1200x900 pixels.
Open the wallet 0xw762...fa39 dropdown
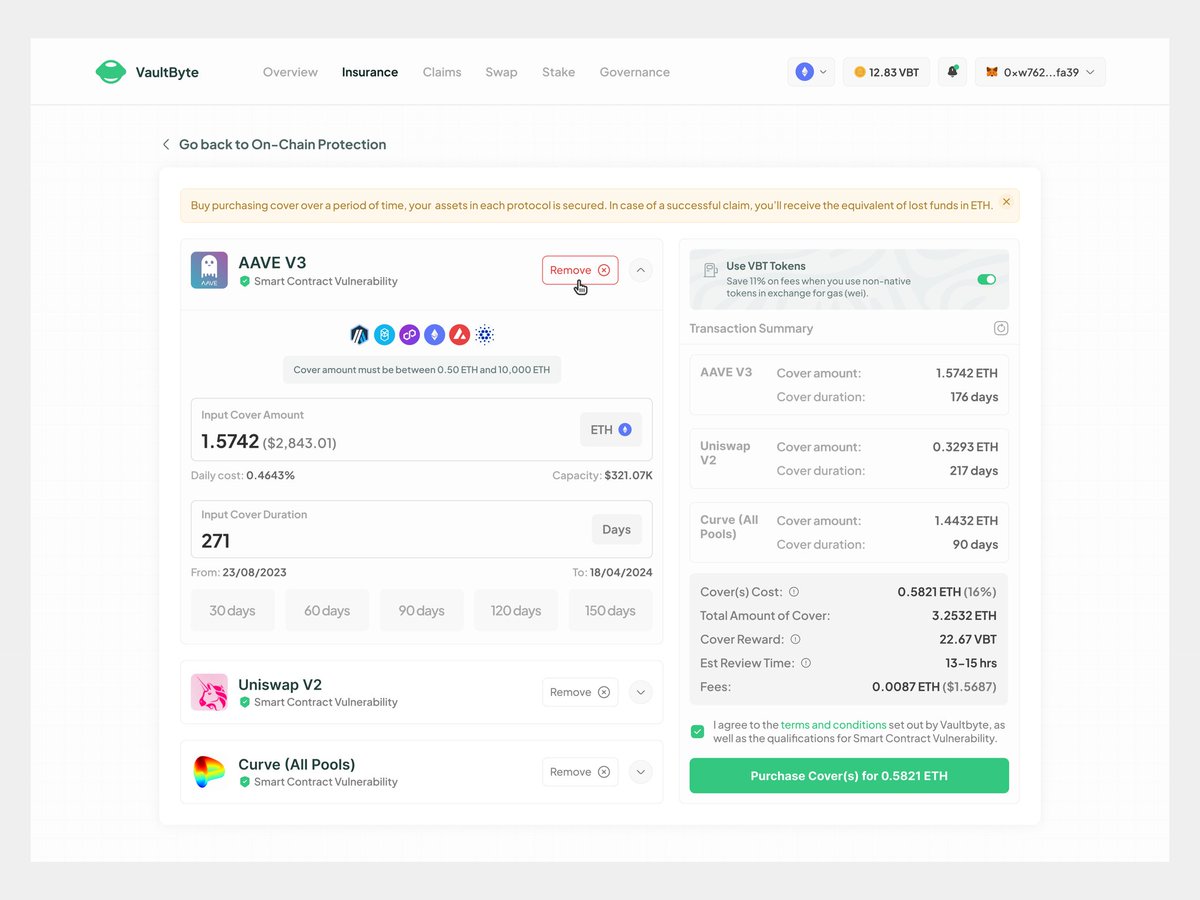click(1040, 72)
